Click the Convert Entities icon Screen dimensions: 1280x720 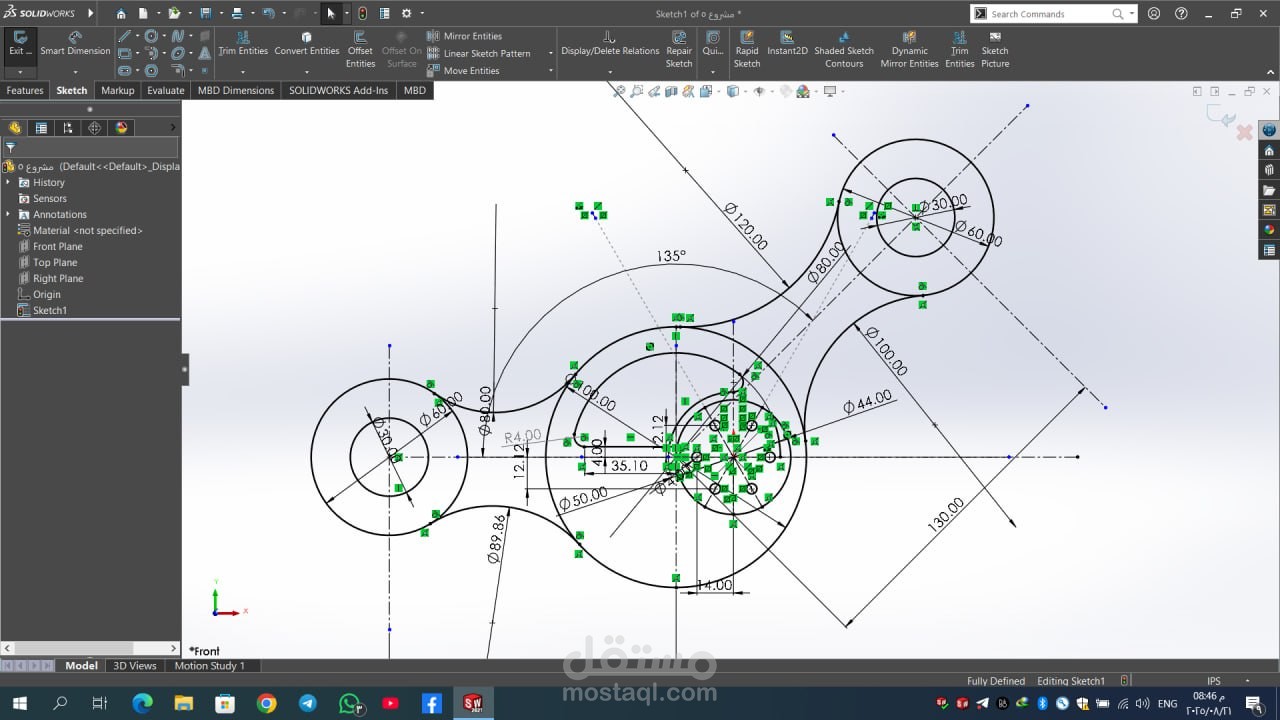(x=307, y=43)
